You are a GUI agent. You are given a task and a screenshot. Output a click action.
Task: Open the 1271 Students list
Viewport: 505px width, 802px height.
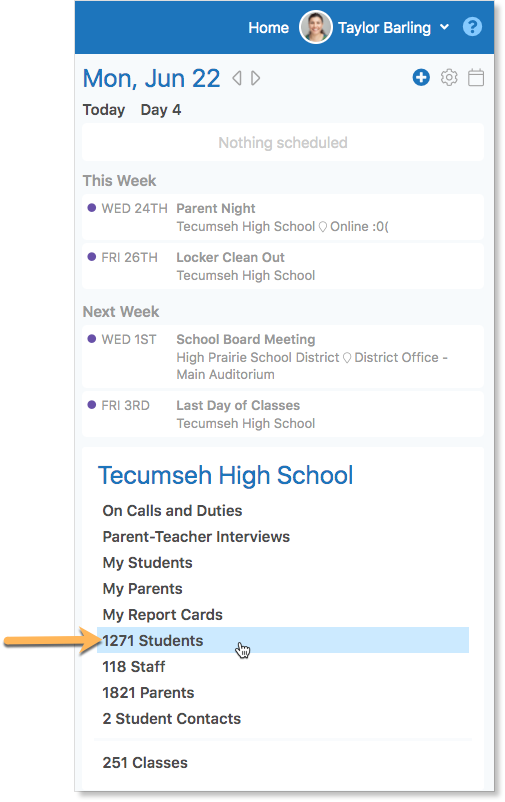[x=283, y=640]
